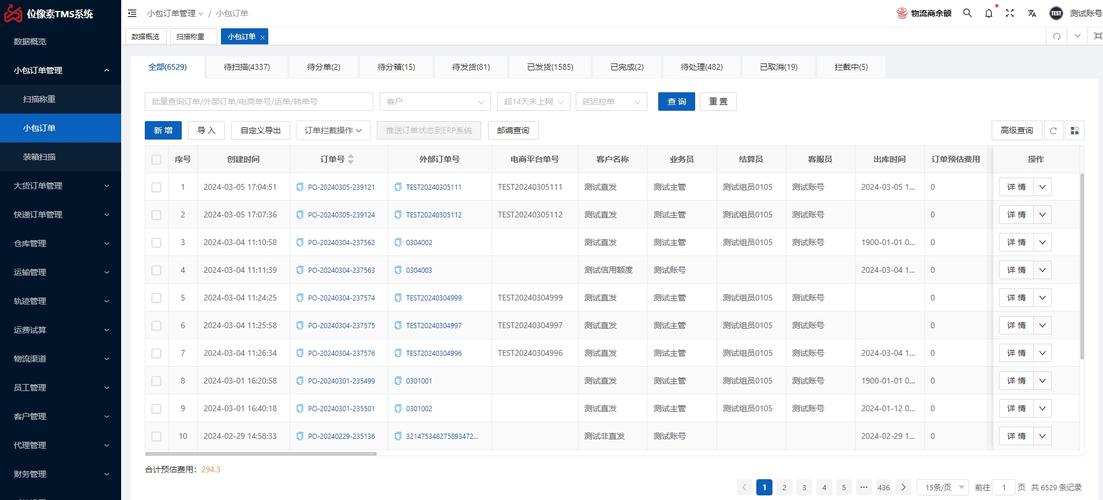Copy icon next to TEST20240305111 external order
Screen dimensions: 1103x500
click(x=398, y=187)
